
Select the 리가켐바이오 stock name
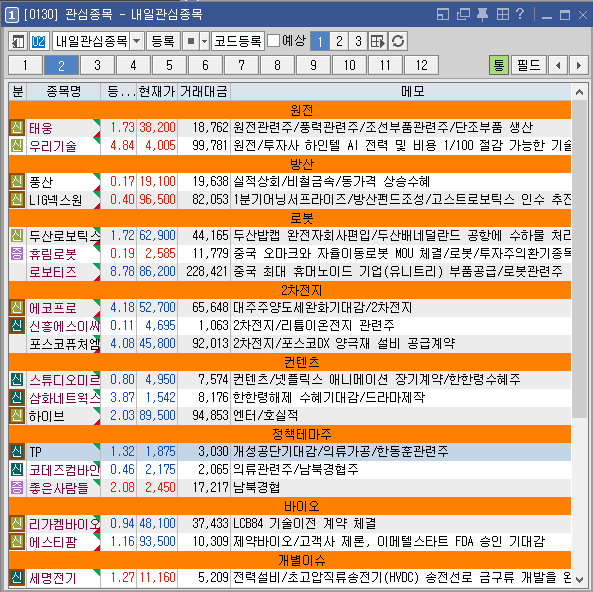[64, 524]
